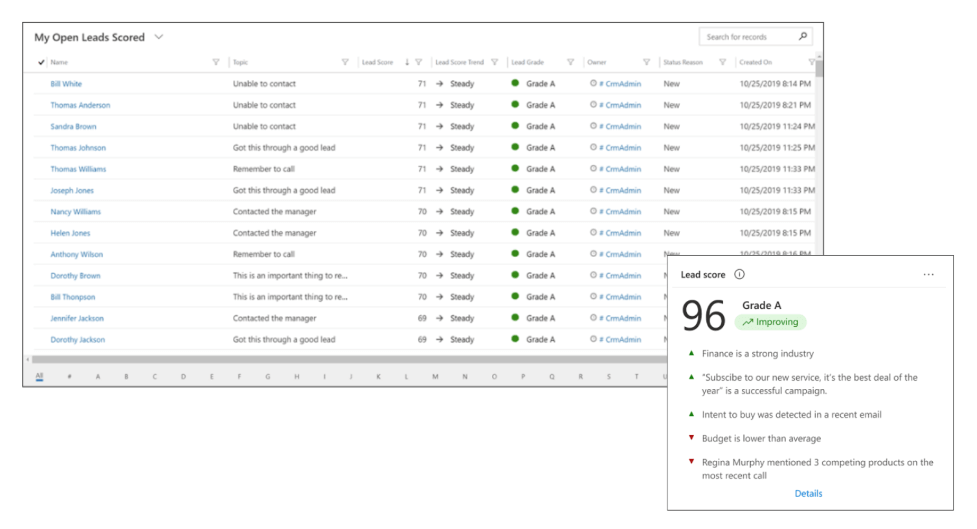Click the Lead Grade column filter icon
The width and height of the screenshot is (977, 529).
click(571, 62)
